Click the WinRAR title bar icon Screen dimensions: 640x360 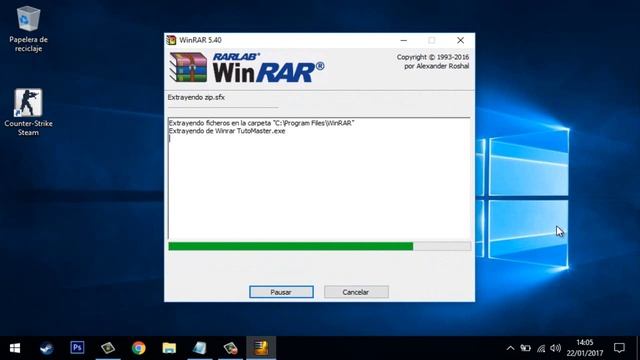pyautogui.click(x=171, y=40)
